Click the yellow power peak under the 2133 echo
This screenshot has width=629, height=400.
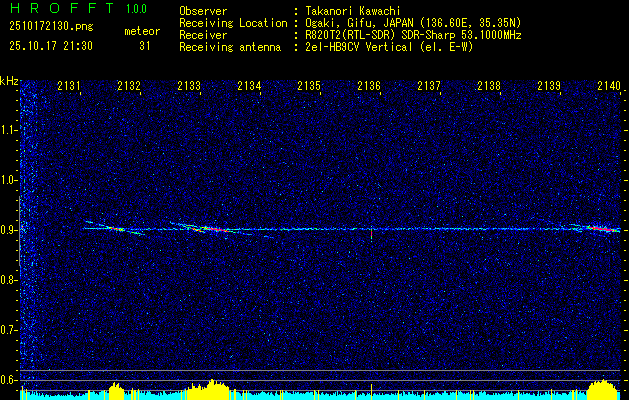(209, 388)
